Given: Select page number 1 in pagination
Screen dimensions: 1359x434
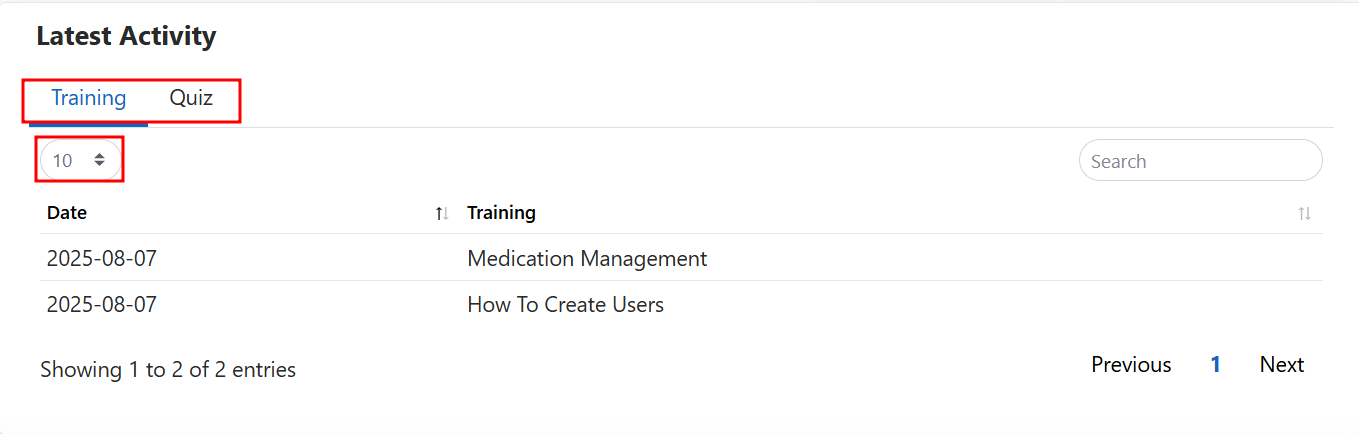Looking at the screenshot, I should click(1215, 365).
